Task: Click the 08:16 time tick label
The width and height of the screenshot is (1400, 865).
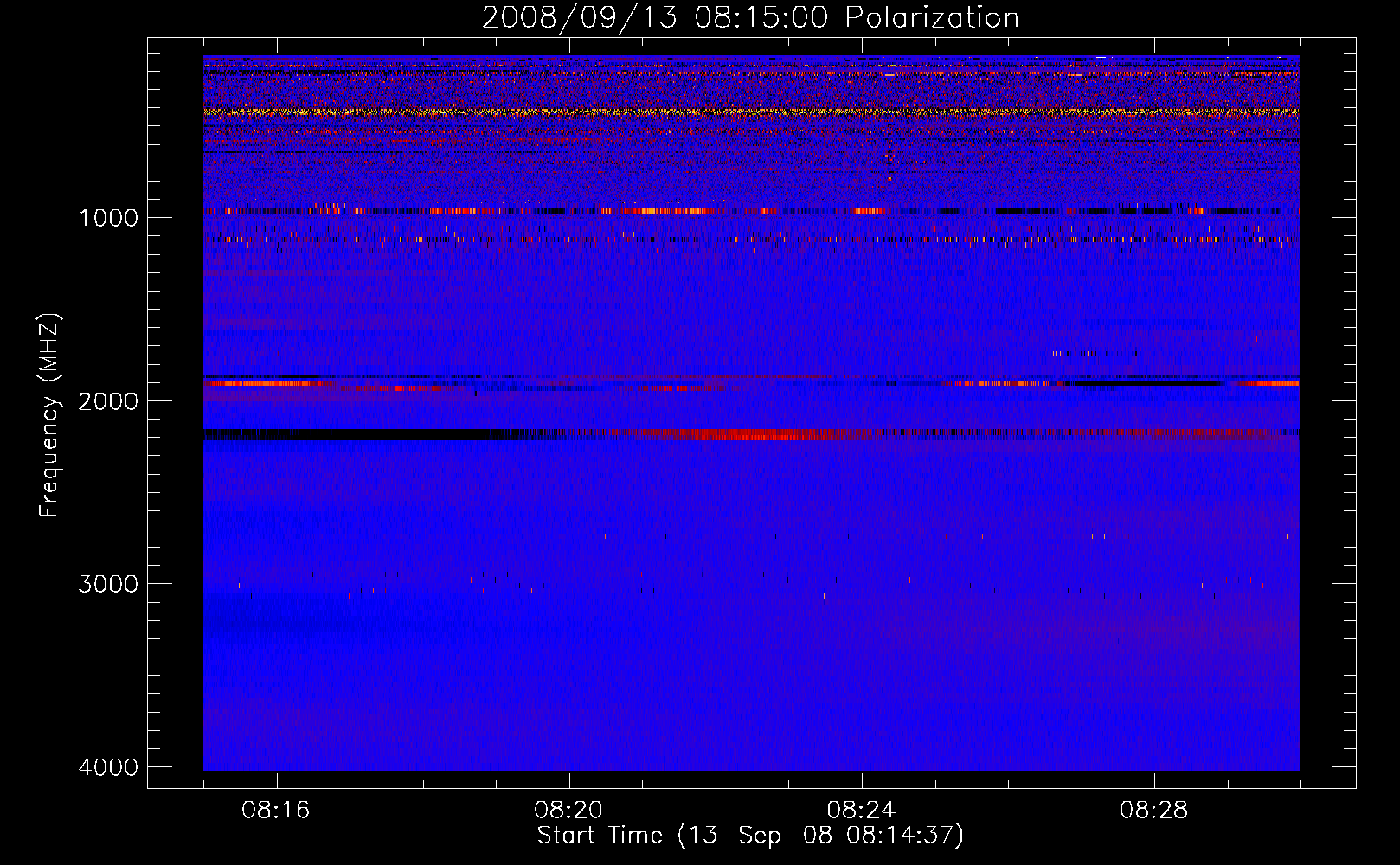Action: pos(276,811)
